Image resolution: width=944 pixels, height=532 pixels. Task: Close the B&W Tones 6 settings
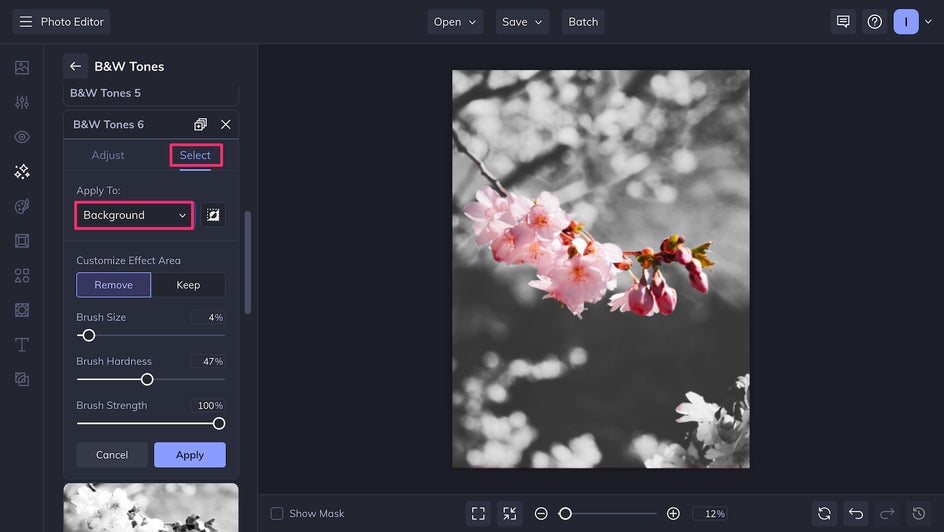click(x=226, y=125)
